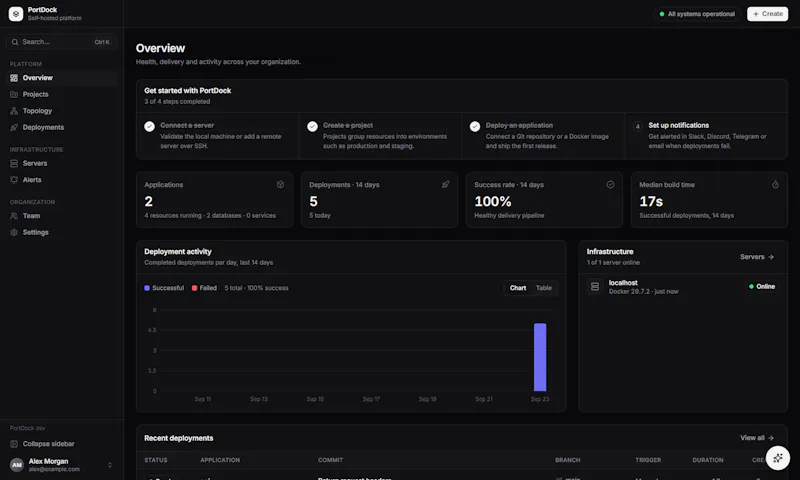Click the Online status badge
The width and height of the screenshot is (800, 480).
762,286
